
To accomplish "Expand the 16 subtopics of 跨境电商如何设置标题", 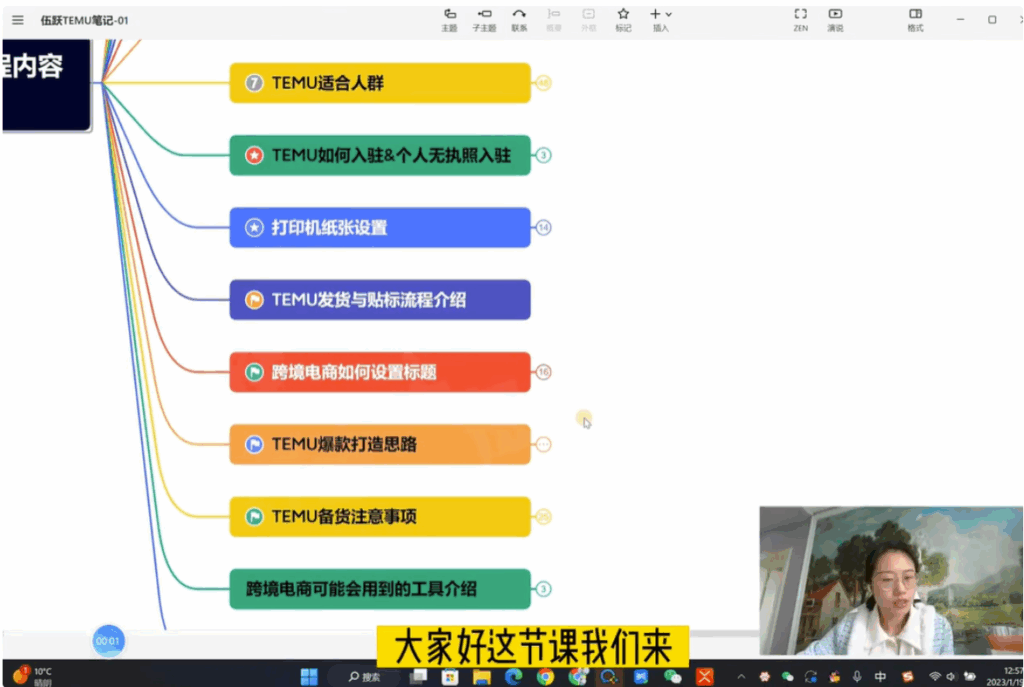I will pyautogui.click(x=543, y=372).
